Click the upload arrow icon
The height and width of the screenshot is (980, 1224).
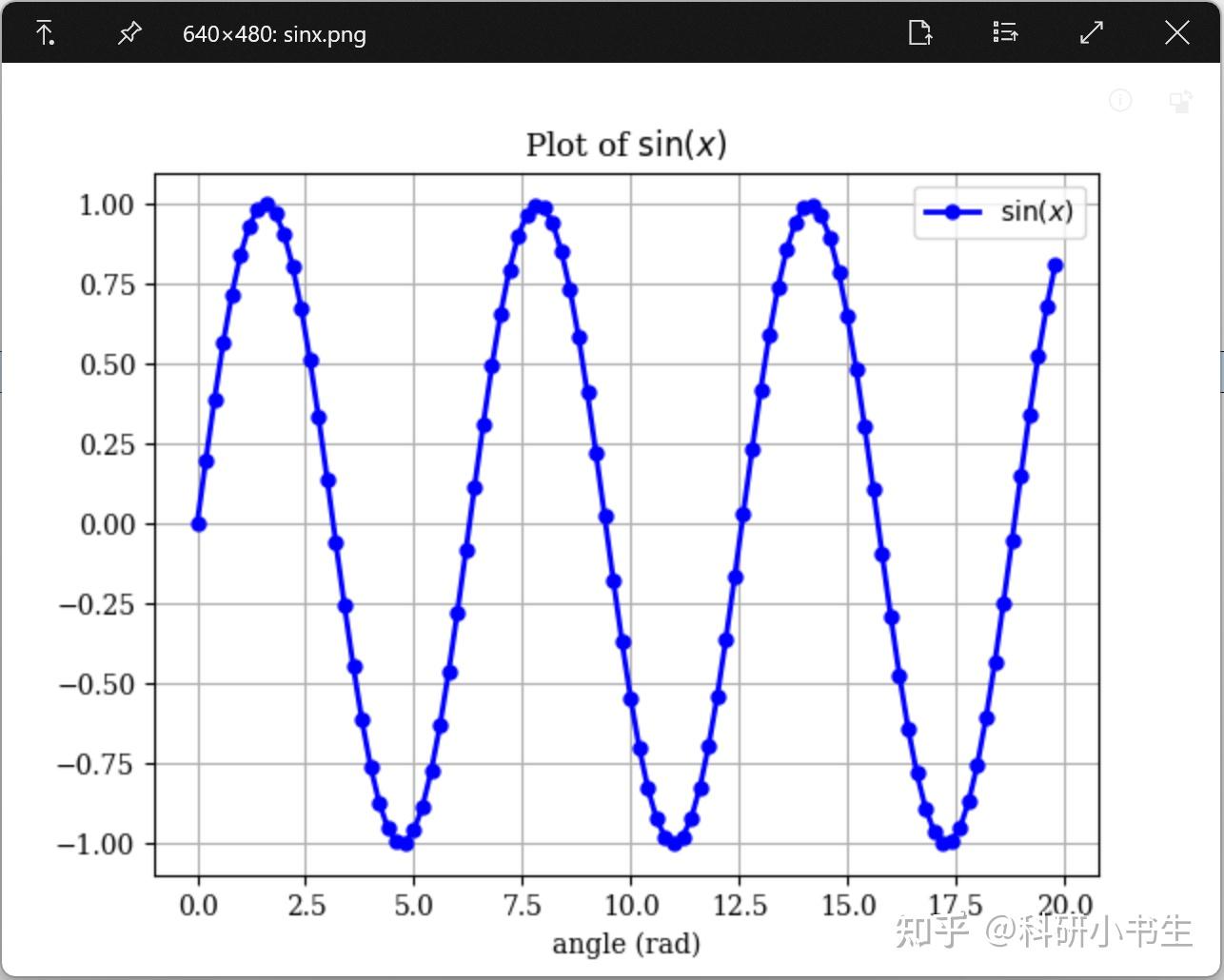click(x=45, y=32)
